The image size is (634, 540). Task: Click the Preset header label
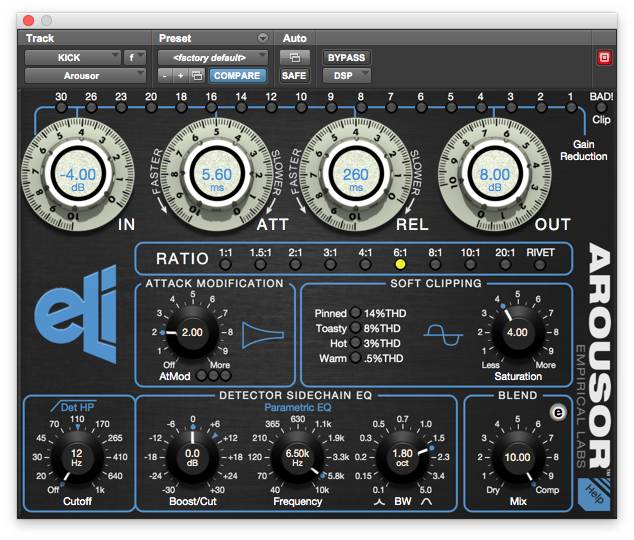click(175, 38)
